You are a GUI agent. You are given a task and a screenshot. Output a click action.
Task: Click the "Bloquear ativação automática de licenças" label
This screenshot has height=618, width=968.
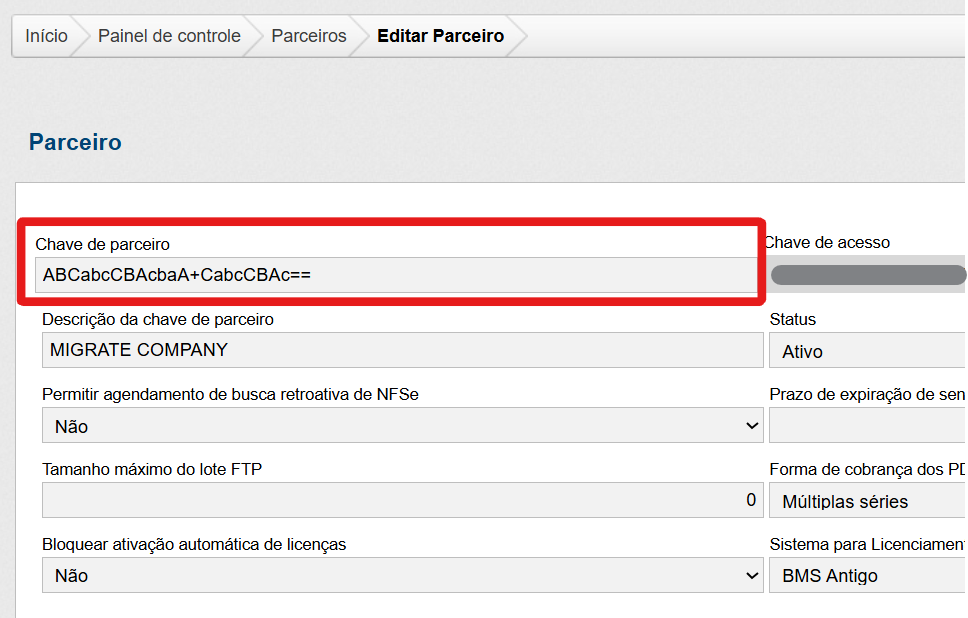tap(194, 544)
